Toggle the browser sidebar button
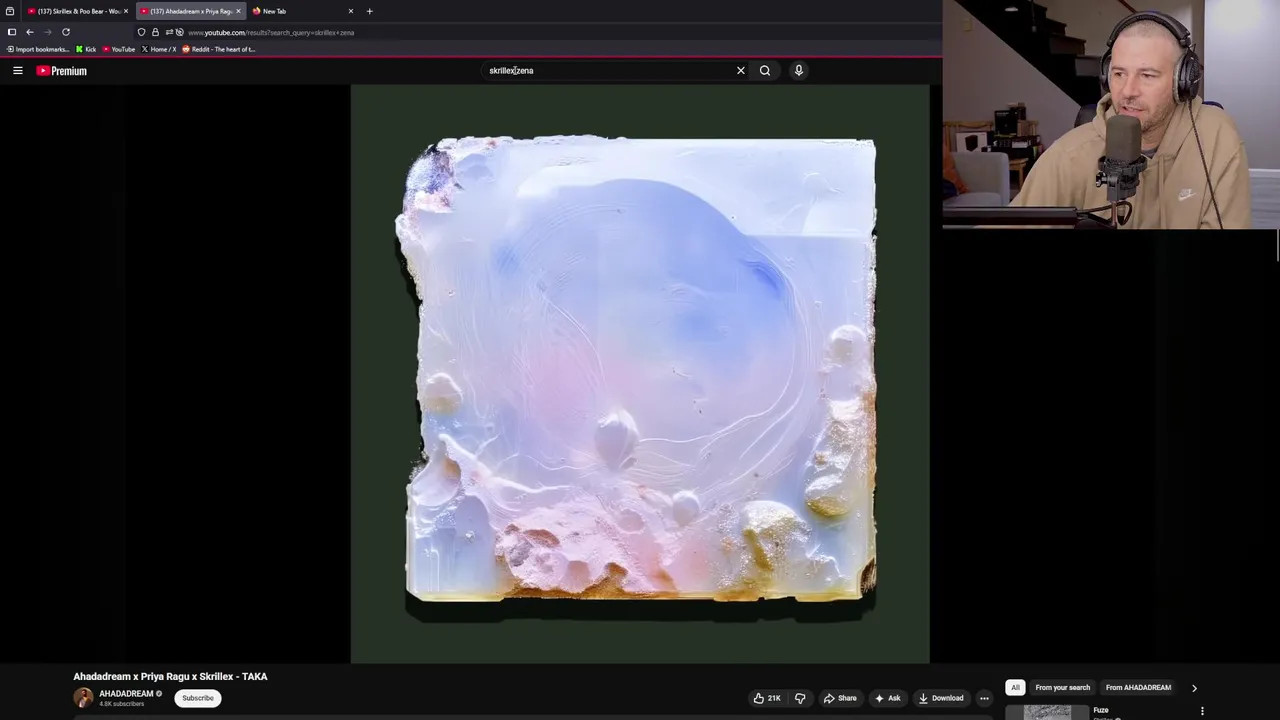The height and width of the screenshot is (720, 1280). coord(12,32)
